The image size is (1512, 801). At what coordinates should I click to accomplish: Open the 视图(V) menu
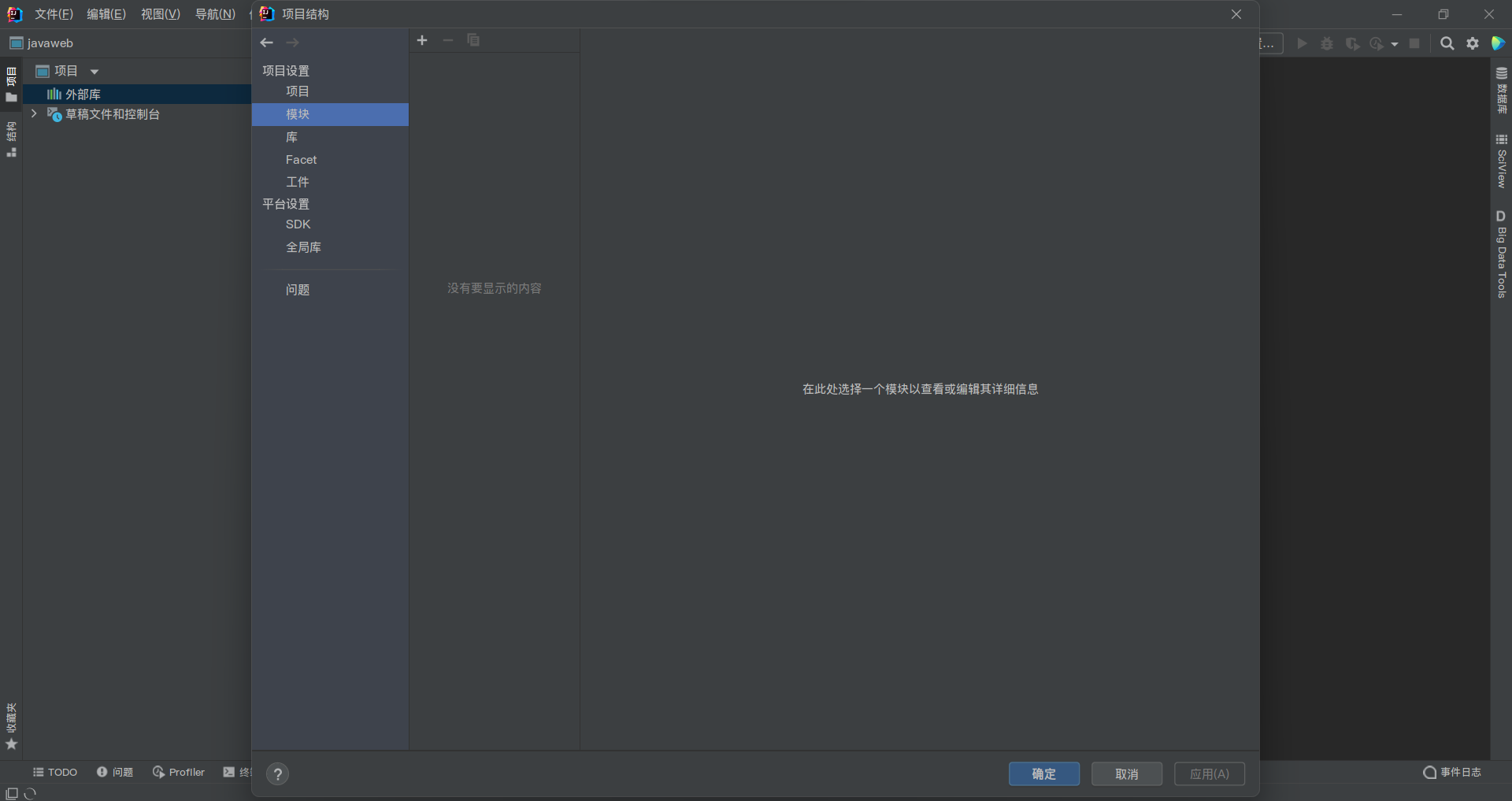click(160, 14)
